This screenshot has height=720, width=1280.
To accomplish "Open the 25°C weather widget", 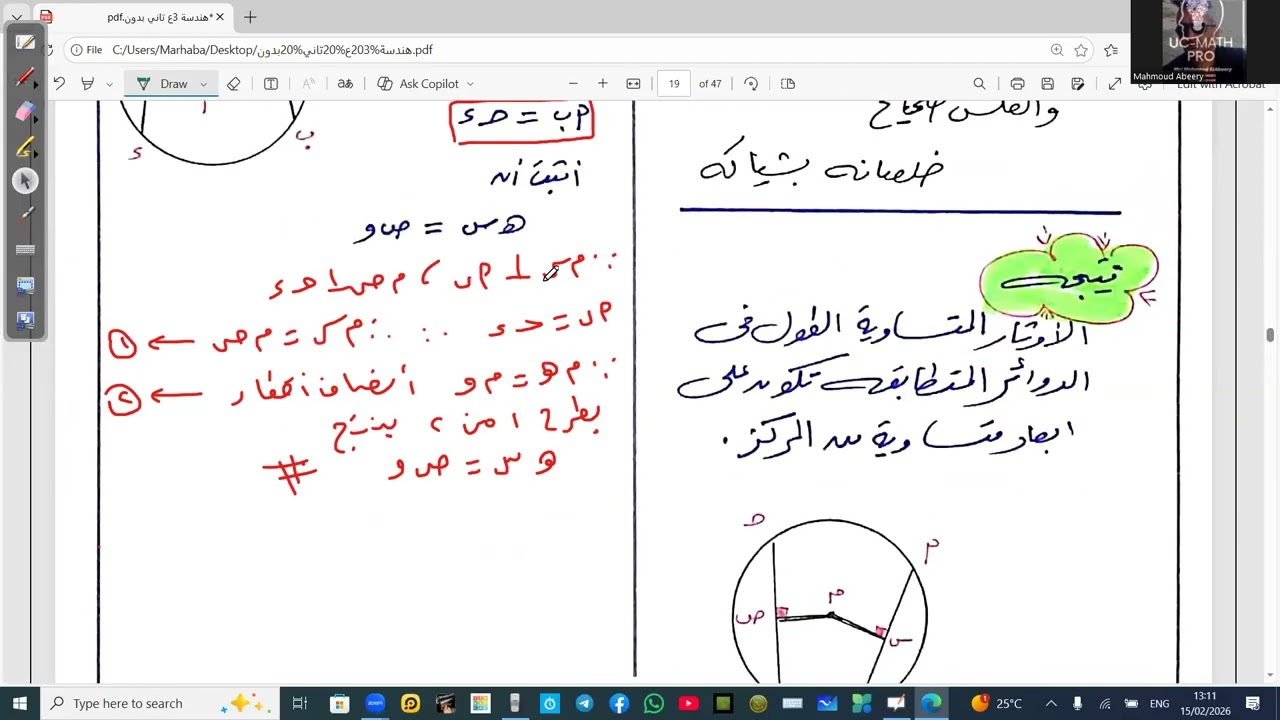I will click(x=996, y=703).
